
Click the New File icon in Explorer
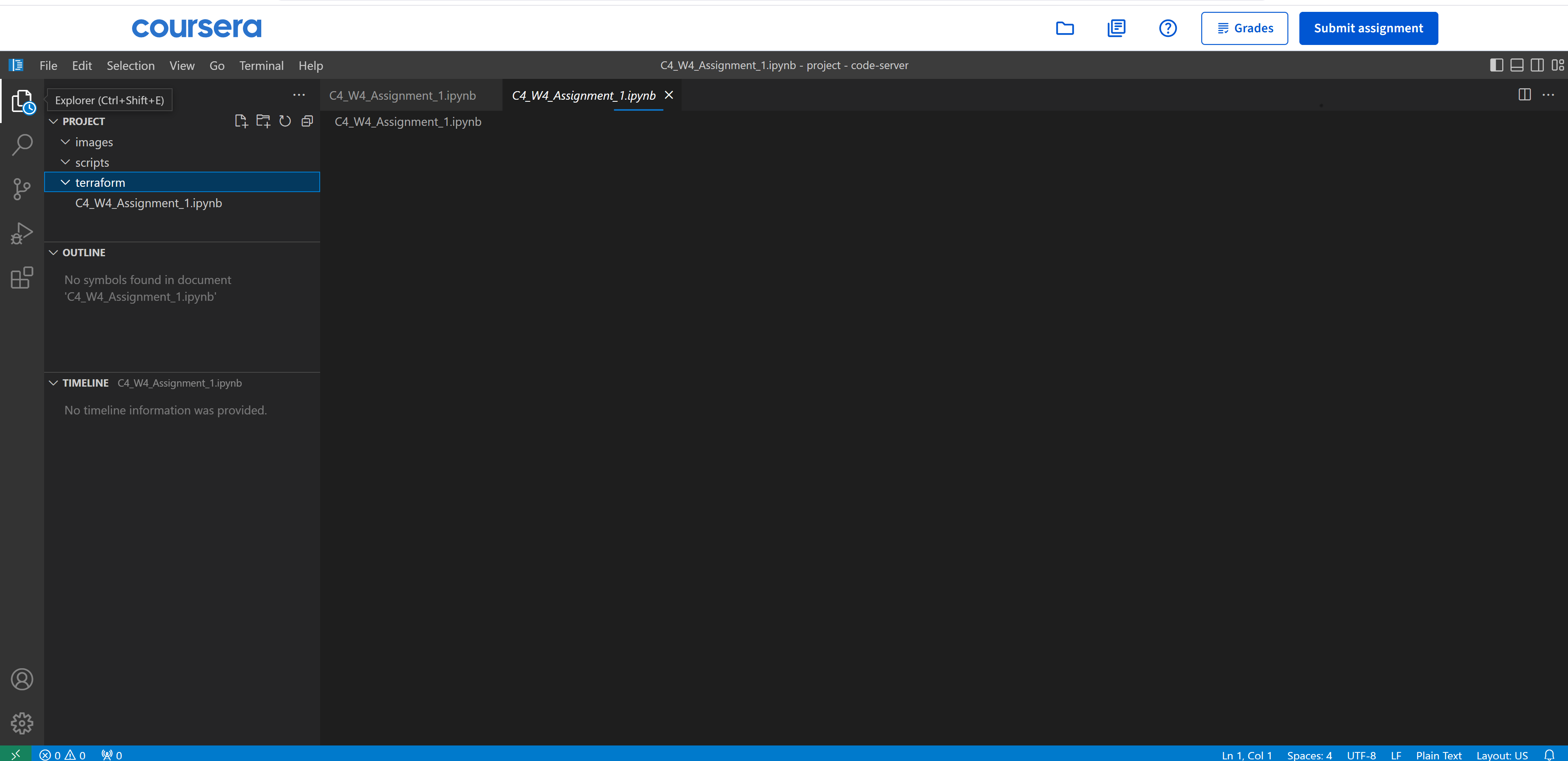coord(241,121)
